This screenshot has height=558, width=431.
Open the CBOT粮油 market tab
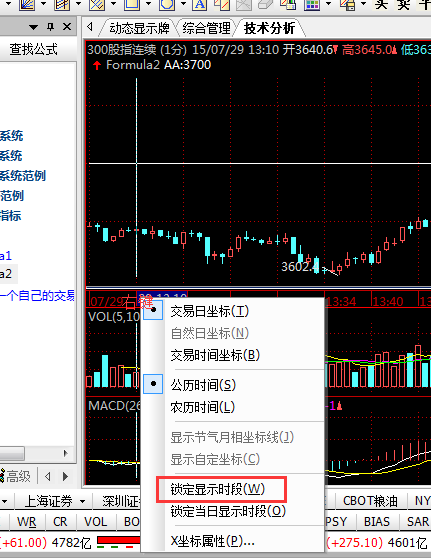tap(370, 501)
